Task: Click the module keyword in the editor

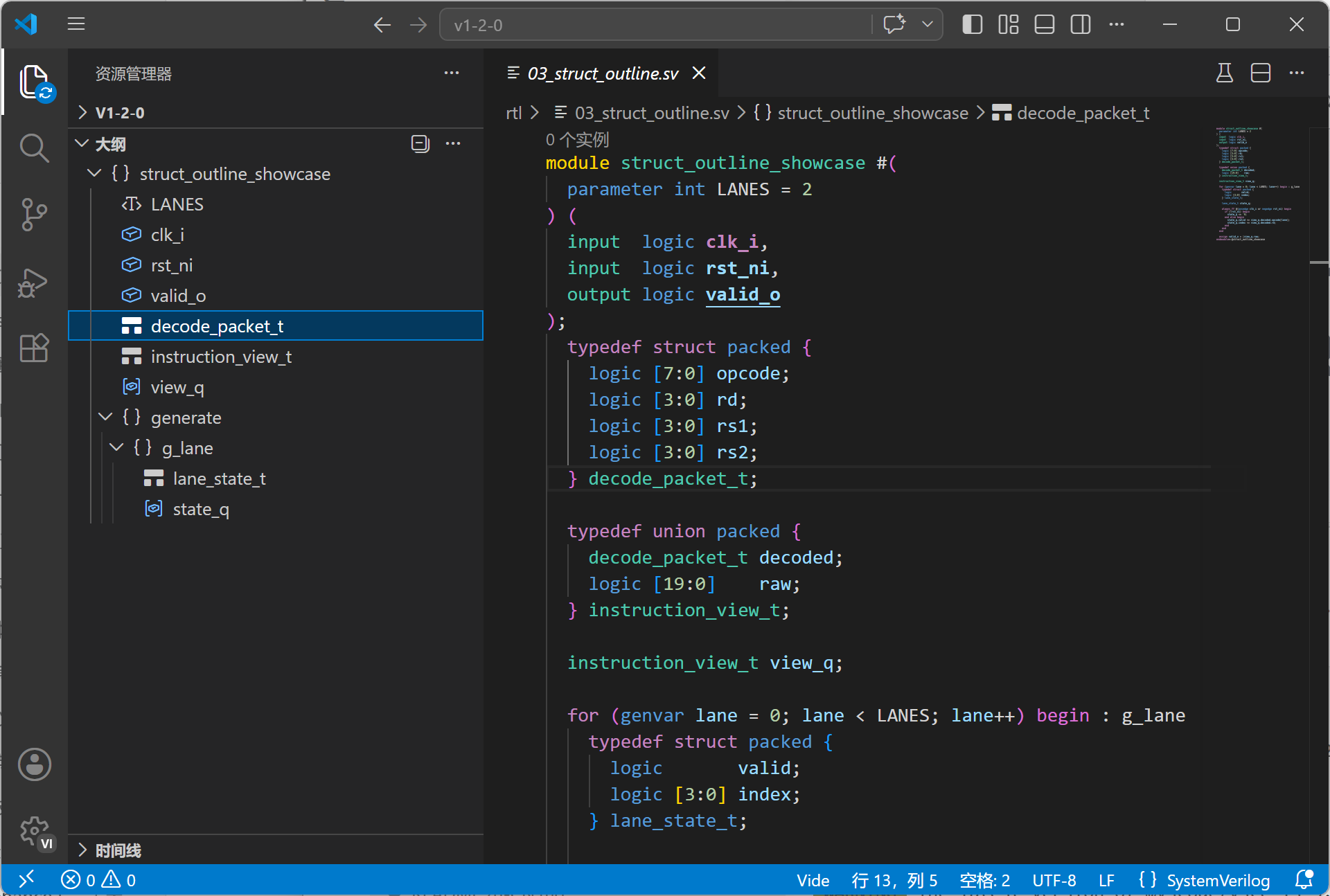Action: point(577,163)
